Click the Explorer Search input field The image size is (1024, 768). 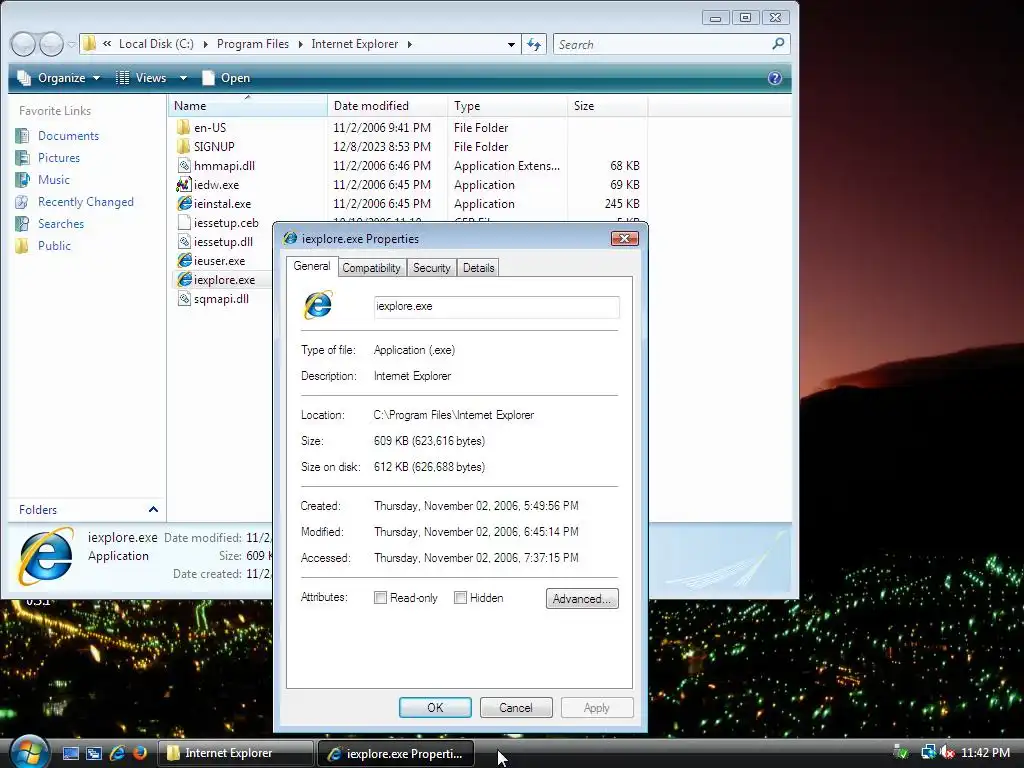[x=662, y=44]
